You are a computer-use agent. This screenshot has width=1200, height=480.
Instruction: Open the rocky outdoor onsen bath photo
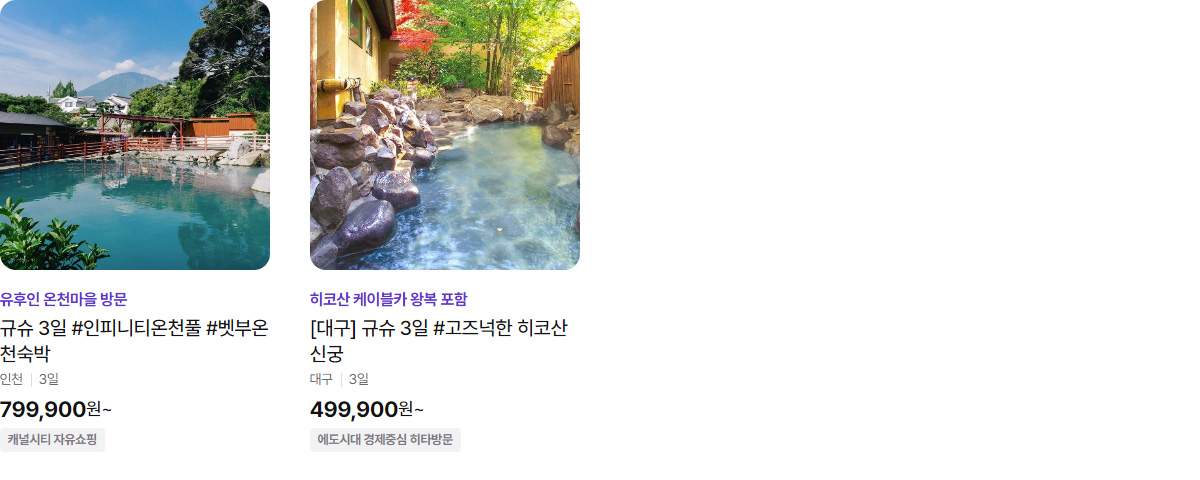click(x=445, y=135)
